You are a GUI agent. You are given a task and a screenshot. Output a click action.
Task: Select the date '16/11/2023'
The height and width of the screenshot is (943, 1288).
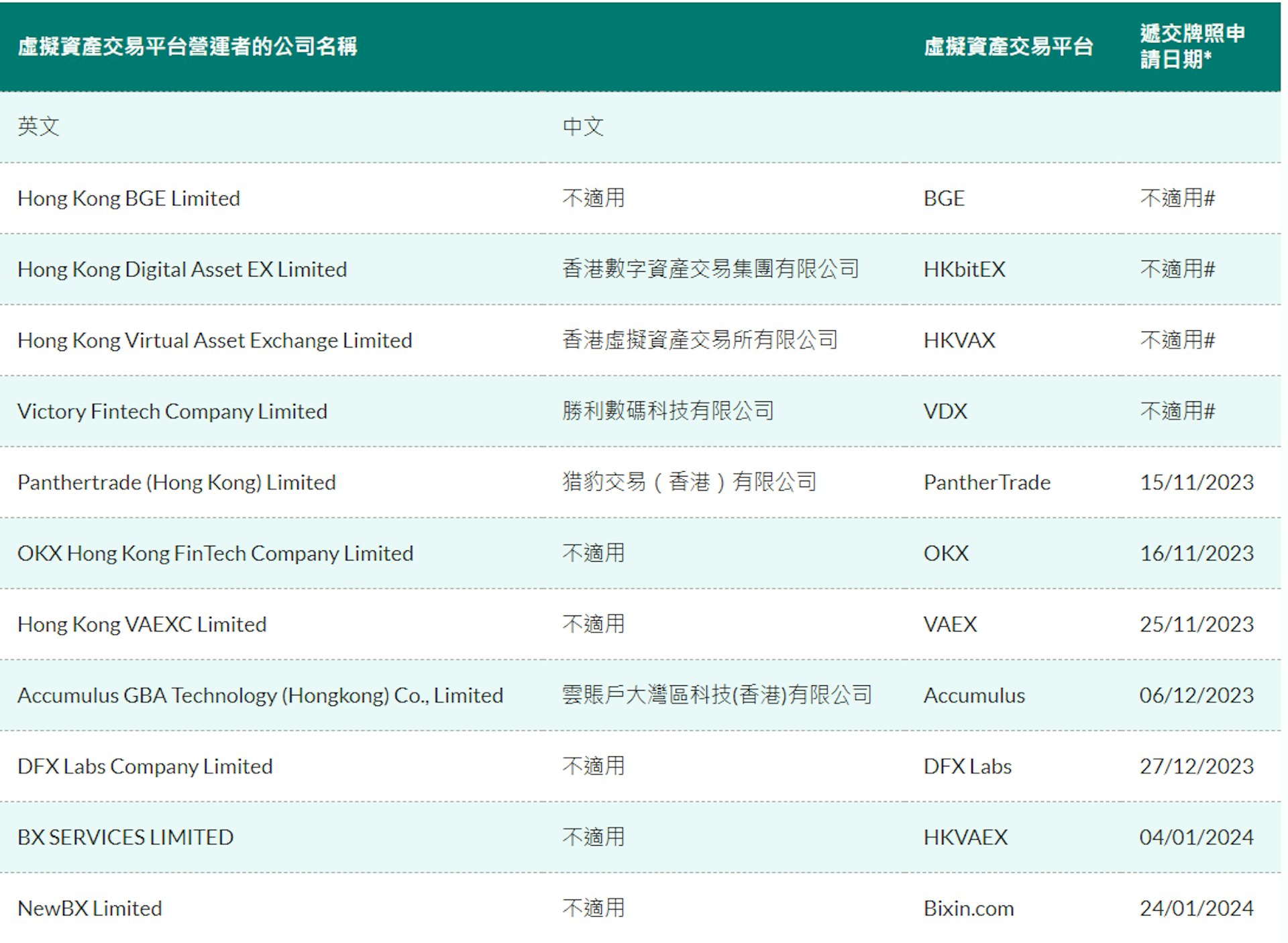click(x=1197, y=553)
